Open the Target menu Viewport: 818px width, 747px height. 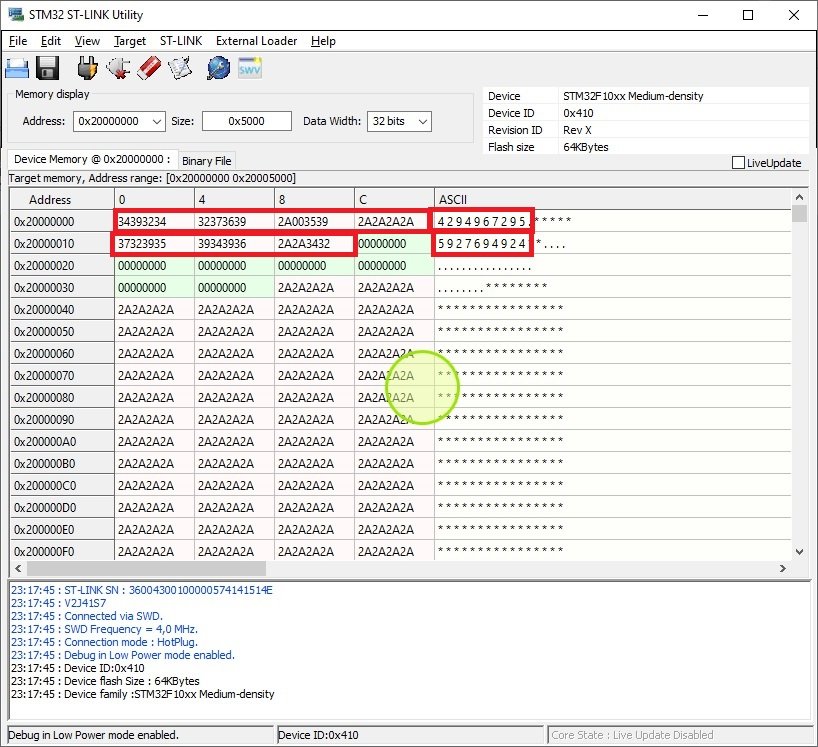(130, 41)
